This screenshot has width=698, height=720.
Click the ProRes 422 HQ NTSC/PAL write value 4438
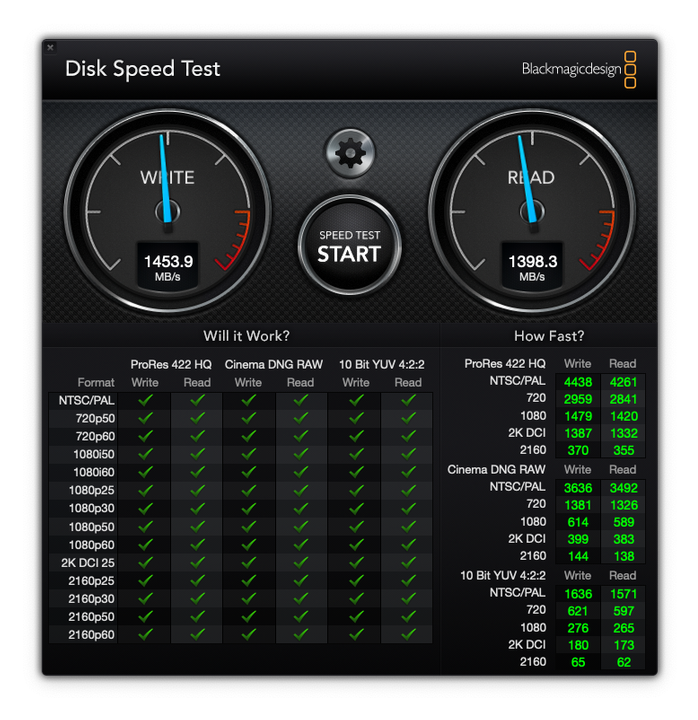(x=578, y=381)
